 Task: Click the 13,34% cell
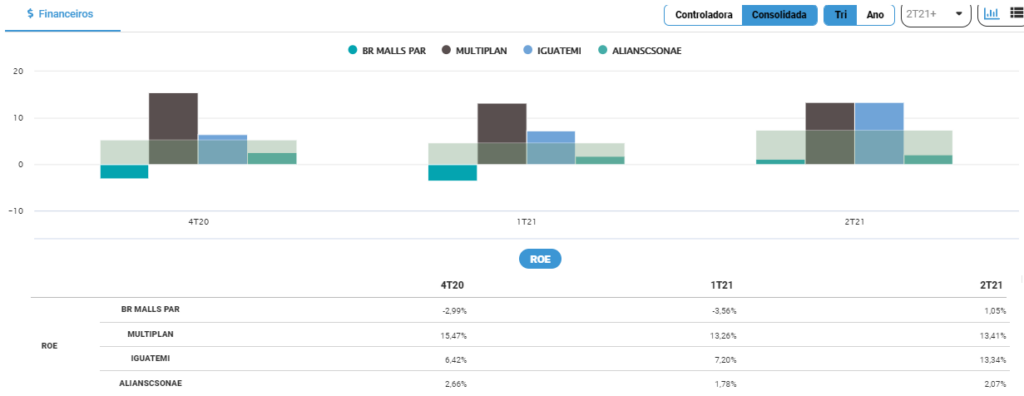pos(993,360)
